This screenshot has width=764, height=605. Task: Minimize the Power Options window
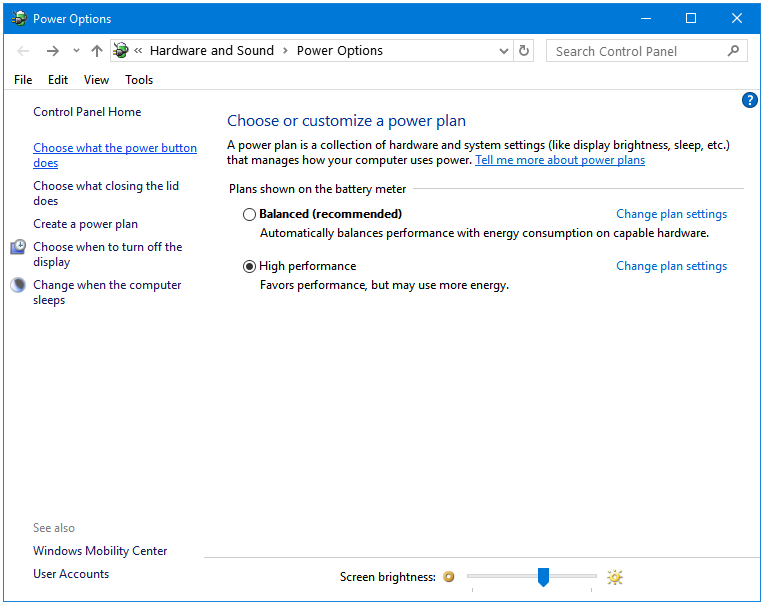[x=646, y=19]
